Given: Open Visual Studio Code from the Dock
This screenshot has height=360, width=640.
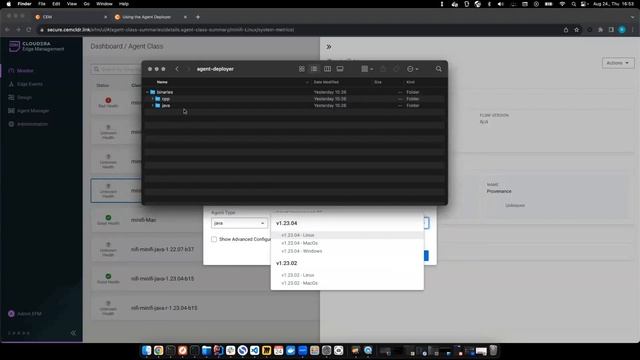Looking at the screenshot, I should click(255, 350).
